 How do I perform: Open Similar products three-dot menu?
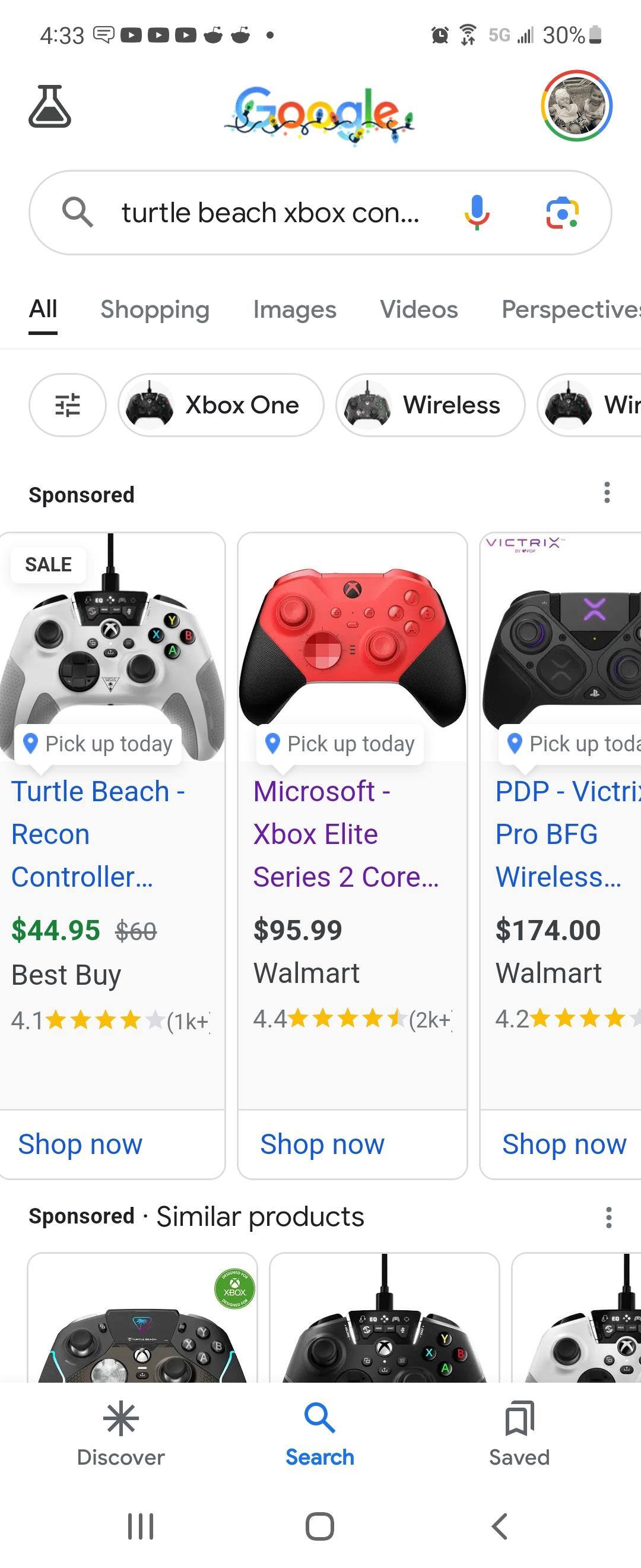(x=608, y=1217)
